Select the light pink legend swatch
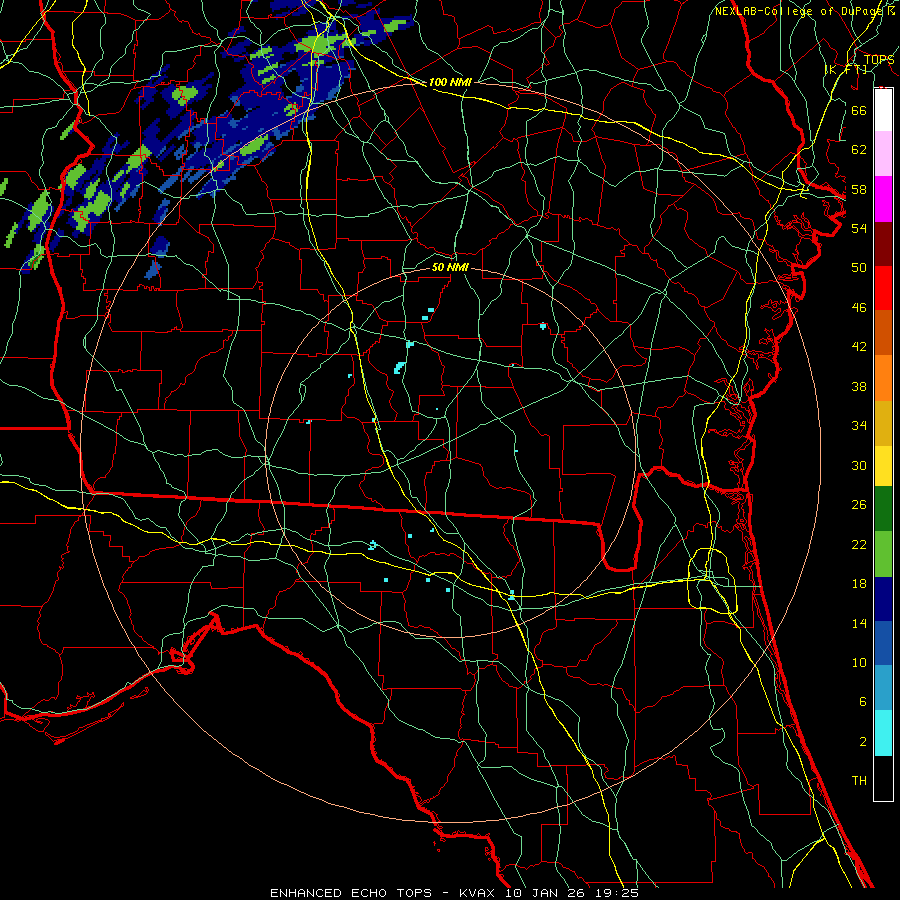This screenshot has height=900, width=900. pyautogui.click(x=883, y=153)
